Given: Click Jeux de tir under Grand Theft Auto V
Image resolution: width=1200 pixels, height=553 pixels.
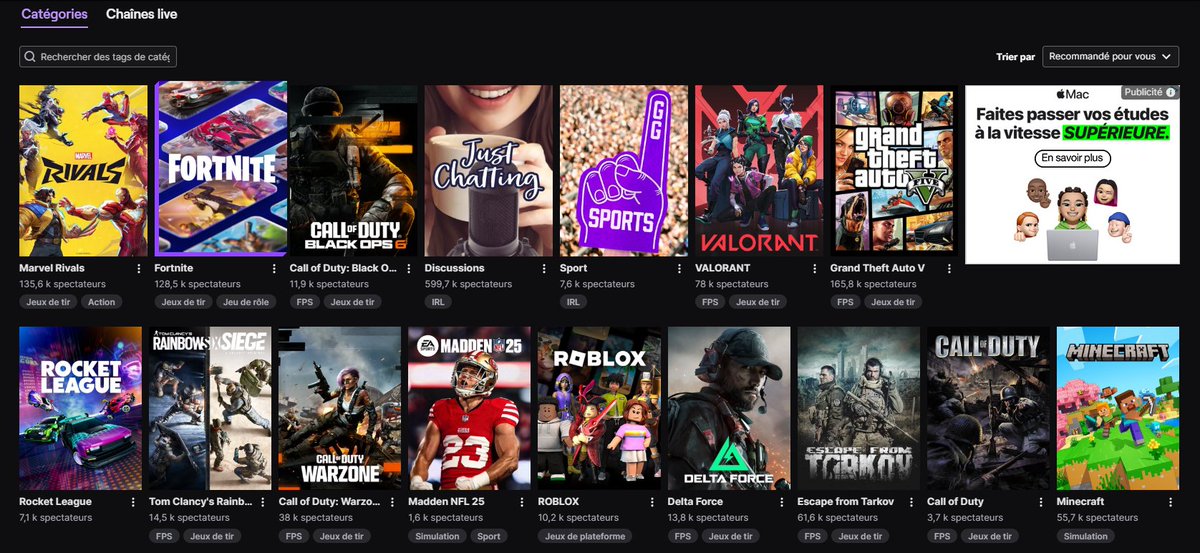Looking at the screenshot, I should (893, 302).
